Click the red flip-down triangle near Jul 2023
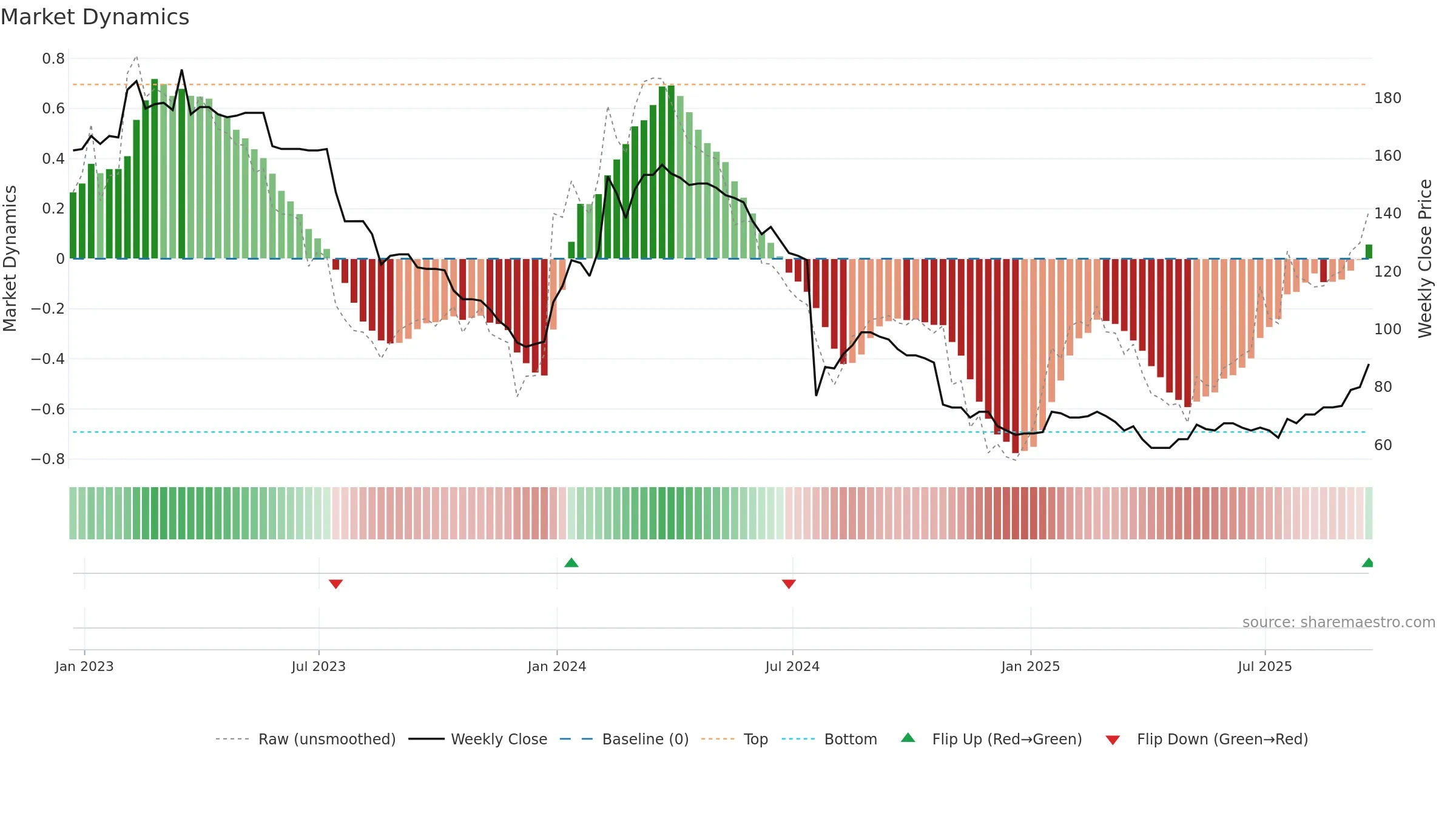This screenshot has width=1456, height=819. click(336, 584)
